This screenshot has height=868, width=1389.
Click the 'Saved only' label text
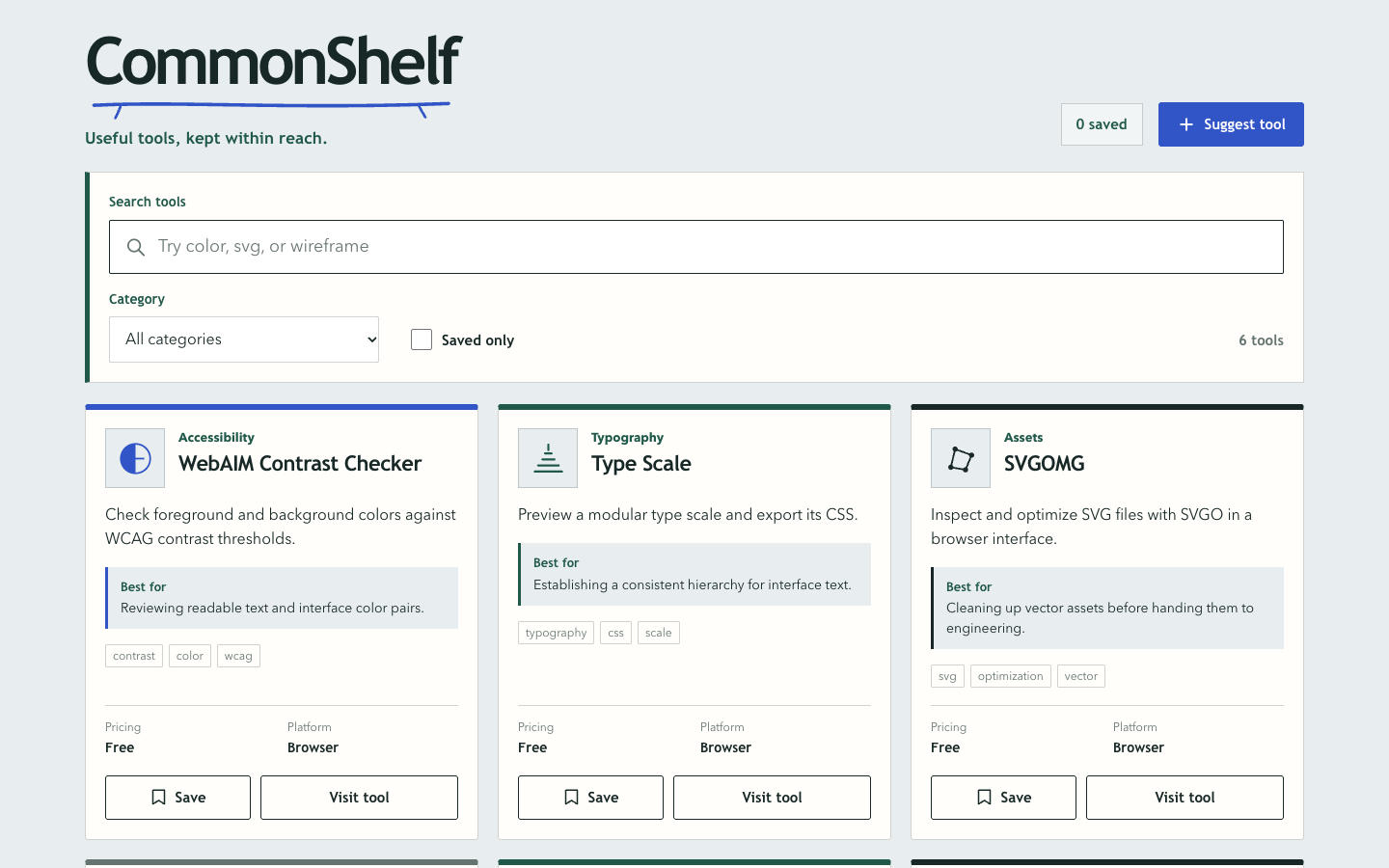click(x=477, y=340)
